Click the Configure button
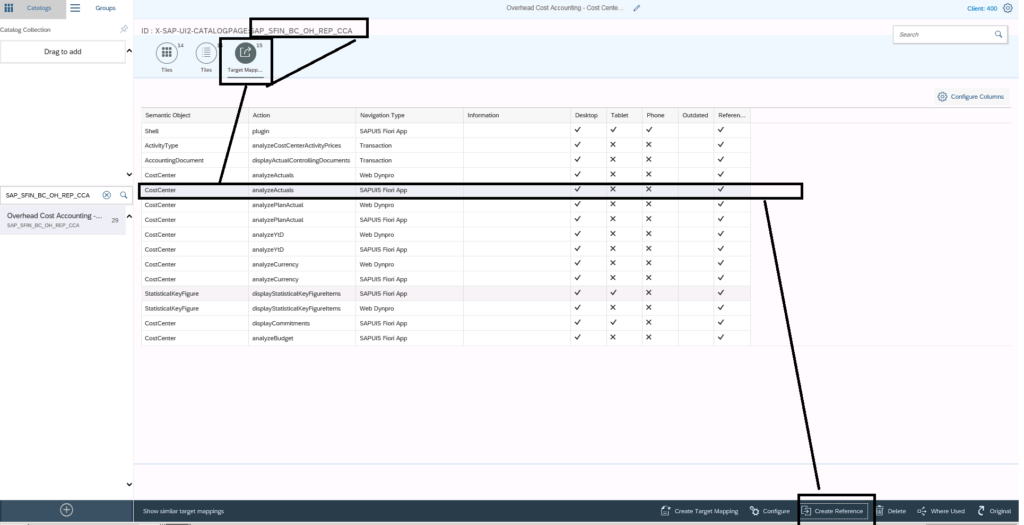This screenshot has width=1024, height=525. (770, 511)
